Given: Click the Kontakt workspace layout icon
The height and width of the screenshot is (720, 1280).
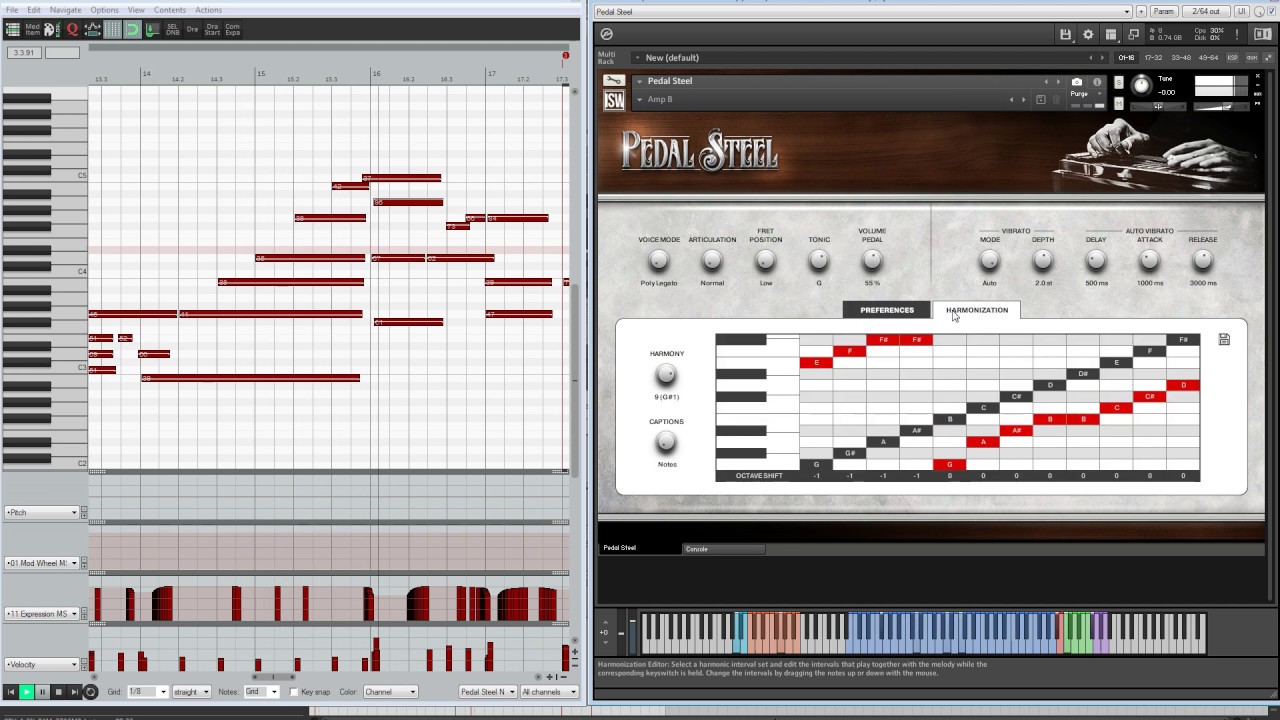Looking at the screenshot, I should [1111, 34].
